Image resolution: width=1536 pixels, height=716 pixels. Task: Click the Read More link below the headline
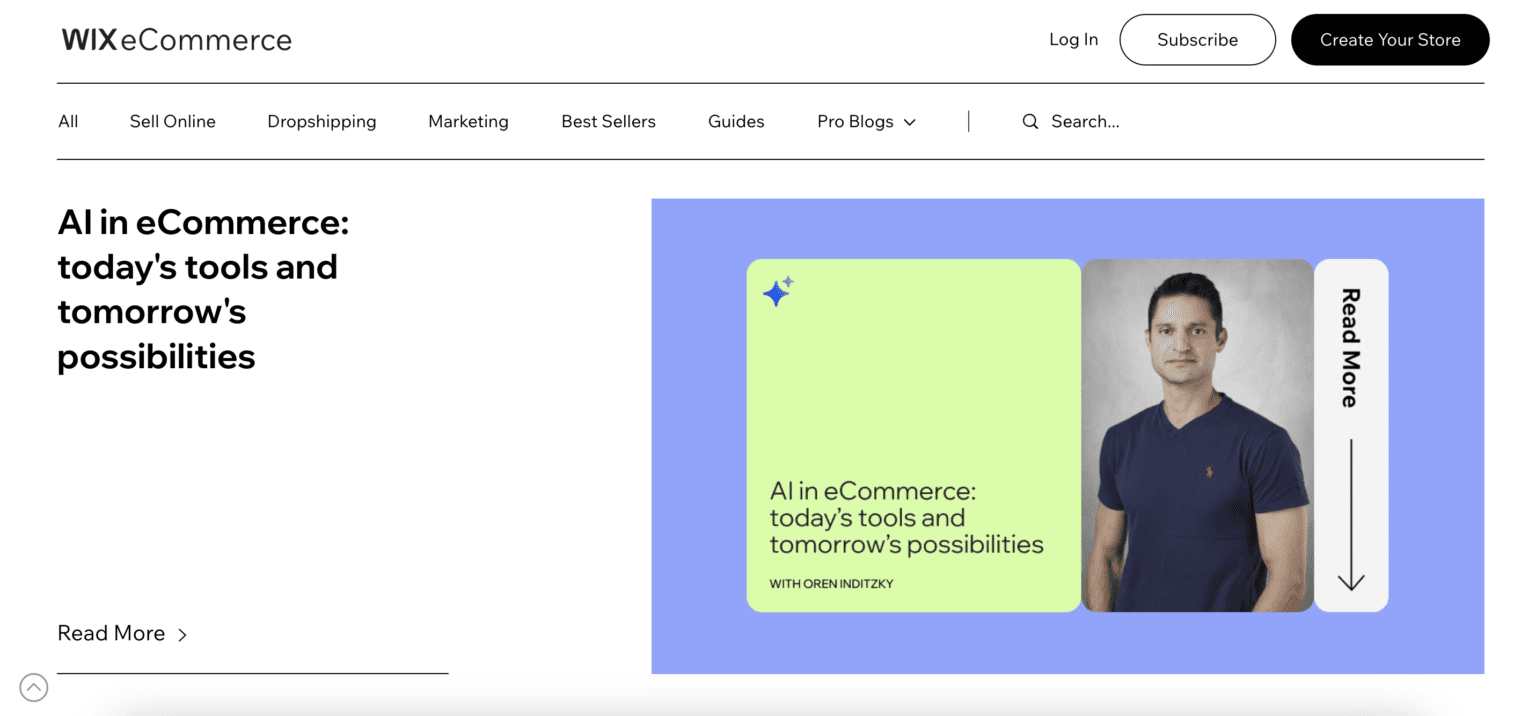(111, 633)
